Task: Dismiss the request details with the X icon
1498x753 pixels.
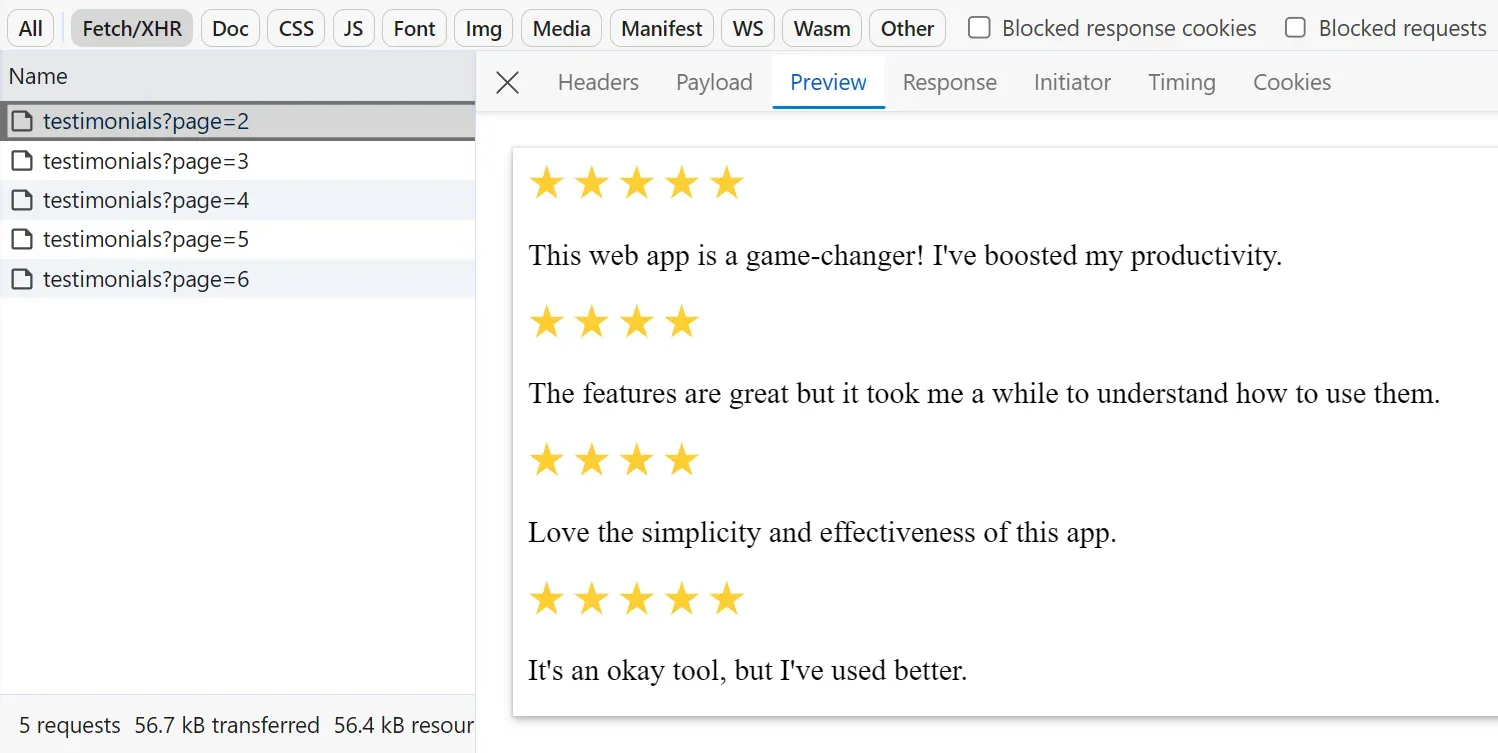Action: (x=507, y=82)
